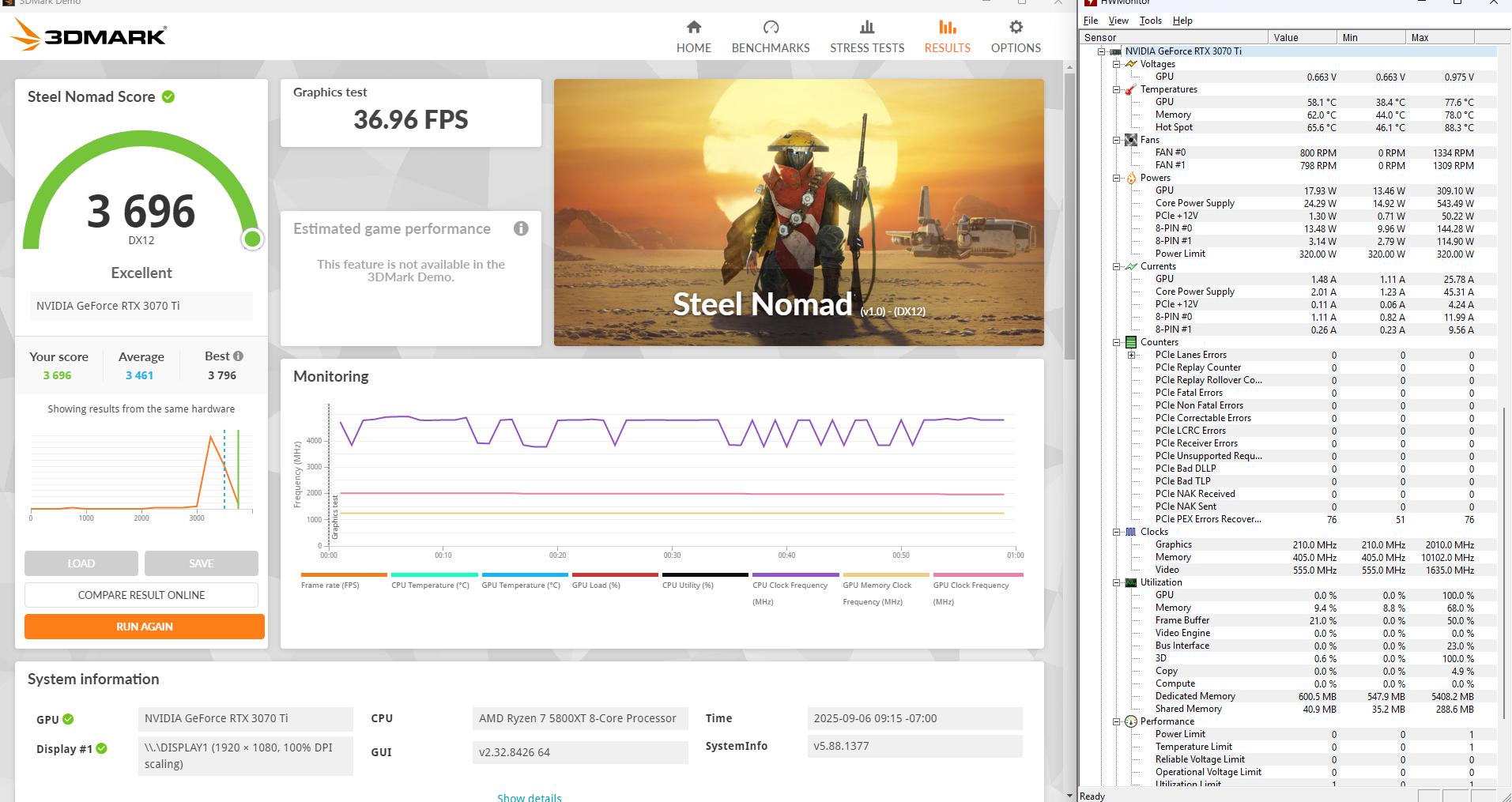Collapse the Counters node in HWMonitor
This screenshot has height=802, width=1512.
pos(1116,342)
